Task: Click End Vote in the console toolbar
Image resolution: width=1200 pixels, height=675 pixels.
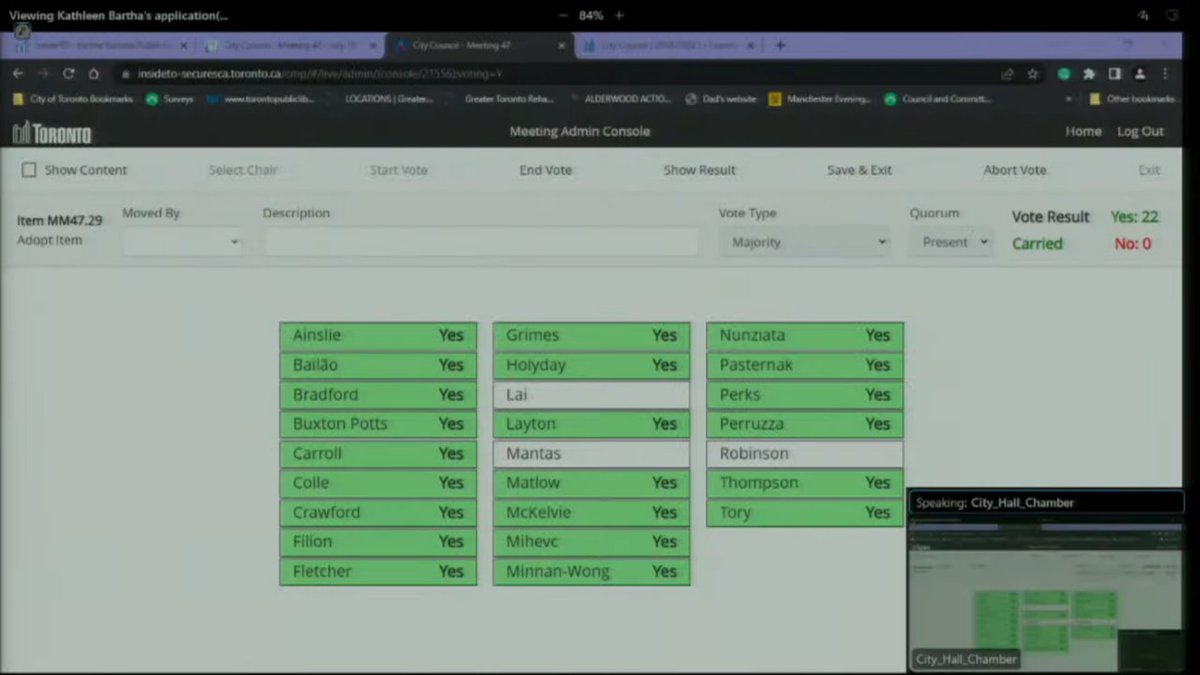Action: [545, 170]
